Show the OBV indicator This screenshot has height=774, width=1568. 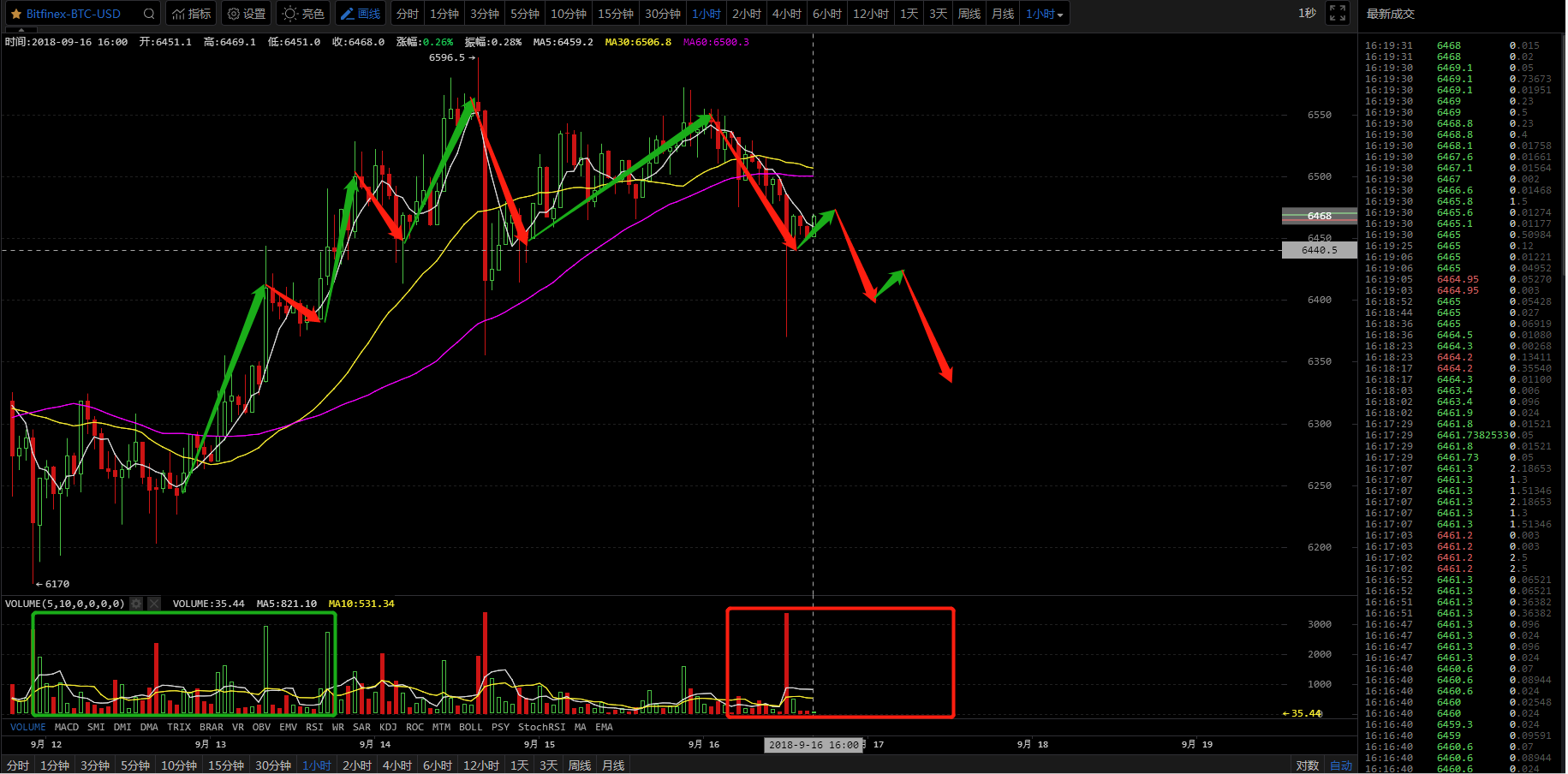(261, 727)
